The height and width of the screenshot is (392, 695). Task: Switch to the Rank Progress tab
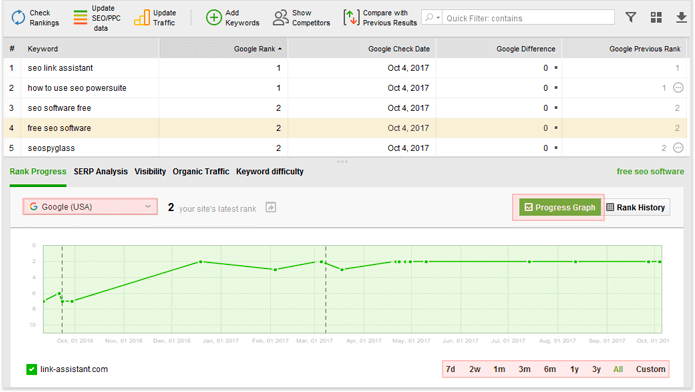38,172
